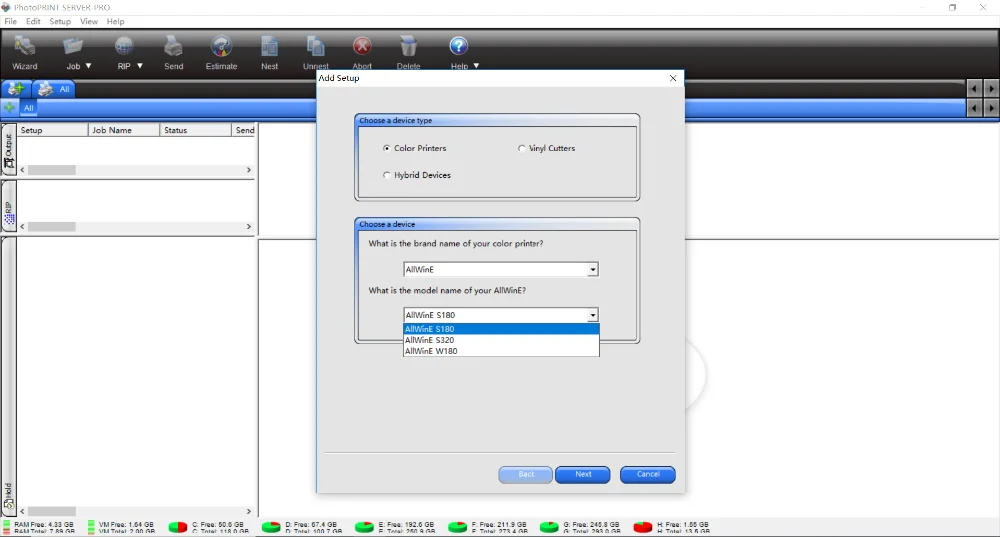This screenshot has width=1000, height=537.
Task: Click the Nest toolbar icon
Action: [x=269, y=47]
